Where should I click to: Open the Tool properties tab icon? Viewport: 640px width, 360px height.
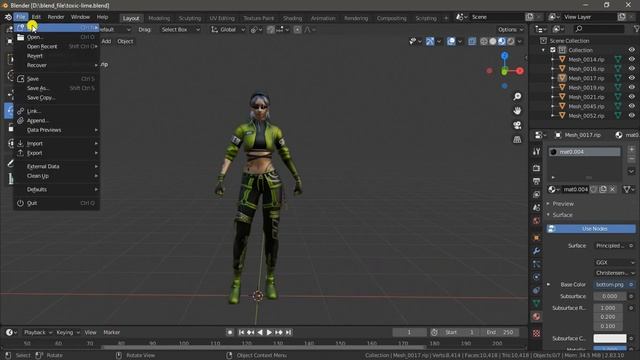536,152
